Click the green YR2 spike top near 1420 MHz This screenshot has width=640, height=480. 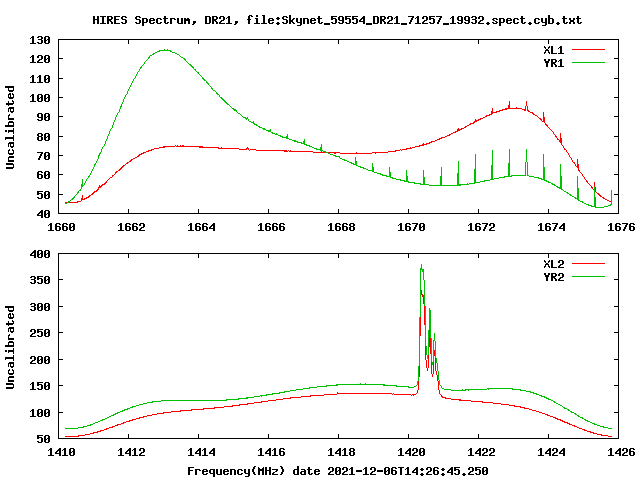(x=422, y=265)
